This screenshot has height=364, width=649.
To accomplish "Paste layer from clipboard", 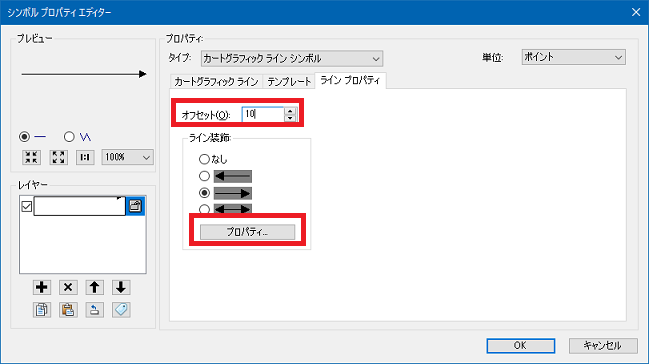I will coord(68,310).
